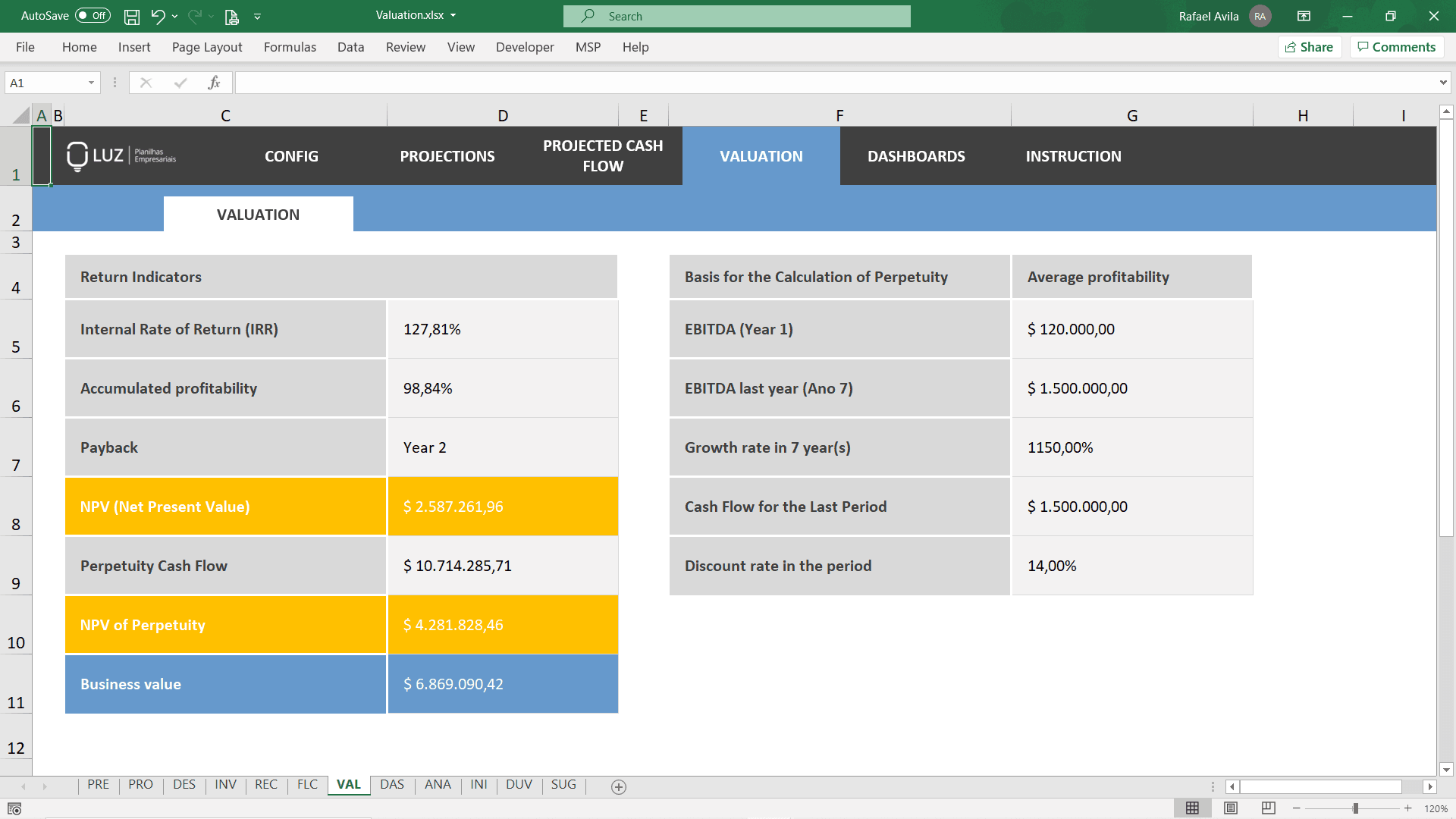This screenshot has width=1456, height=819.
Task: Switch to Page Layout view icon
Action: tap(1230, 808)
